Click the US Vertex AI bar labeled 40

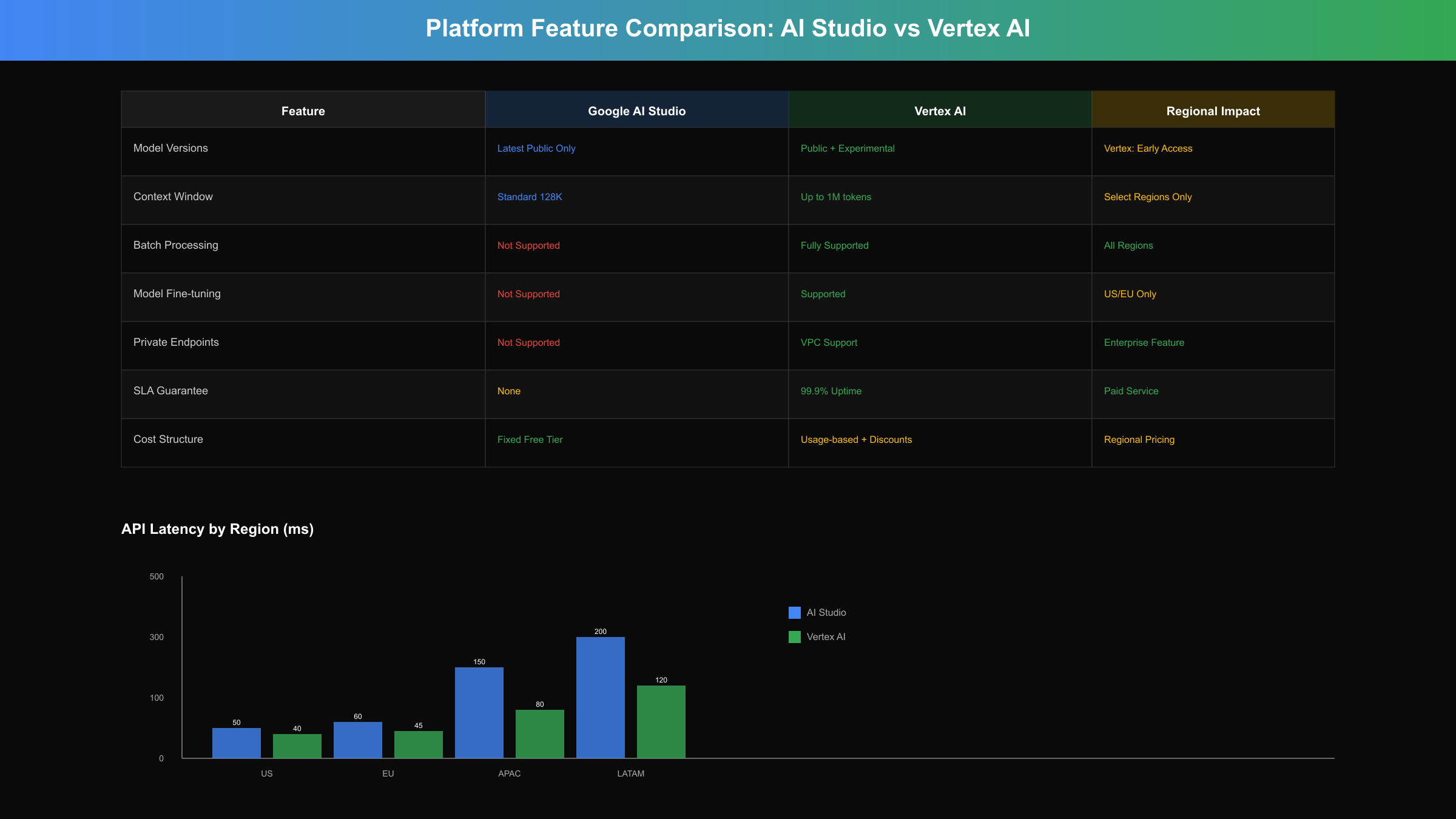297,746
